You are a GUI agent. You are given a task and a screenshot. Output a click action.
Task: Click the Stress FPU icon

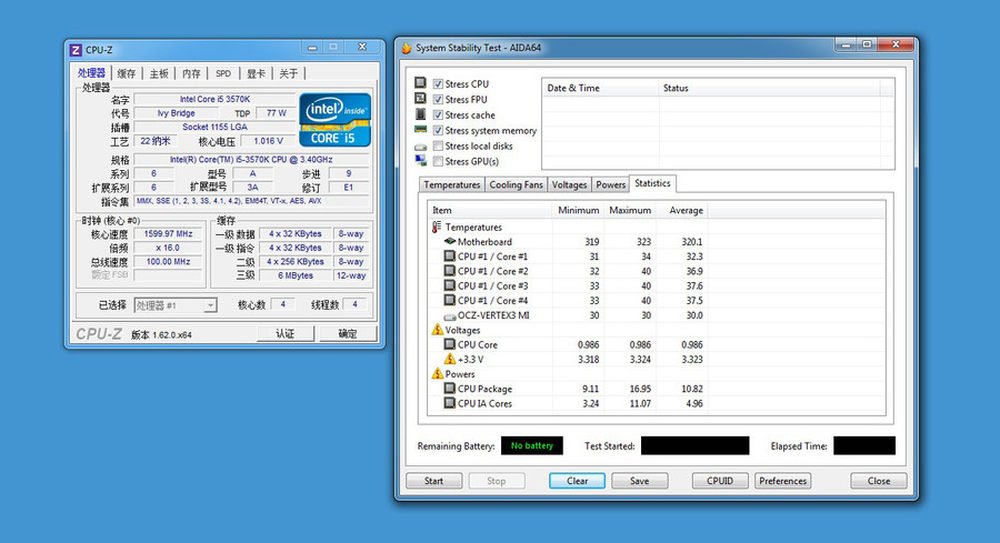click(420, 98)
